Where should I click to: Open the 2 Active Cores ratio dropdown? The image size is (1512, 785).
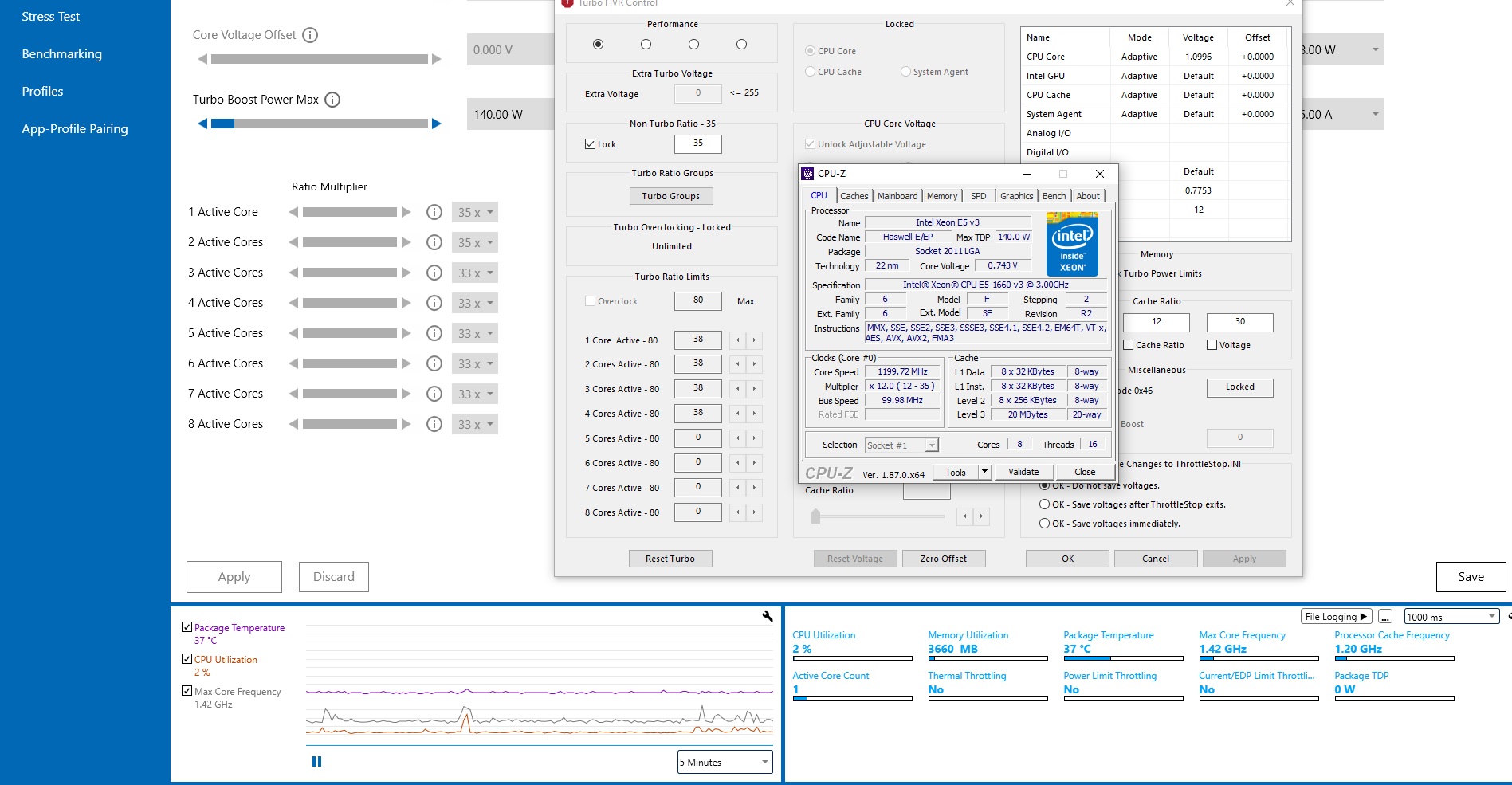pyautogui.click(x=475, y=243)
